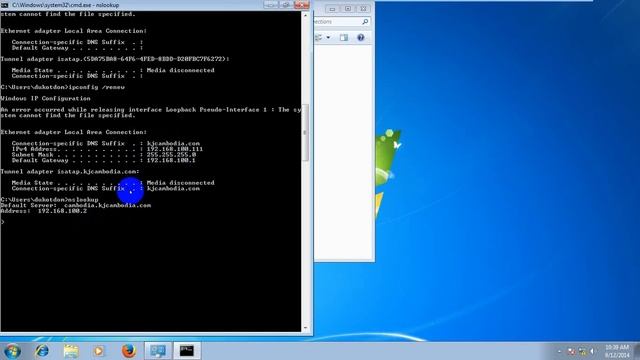
Task: Maximize the Network Connections window
Action: (x=348, y=9)
